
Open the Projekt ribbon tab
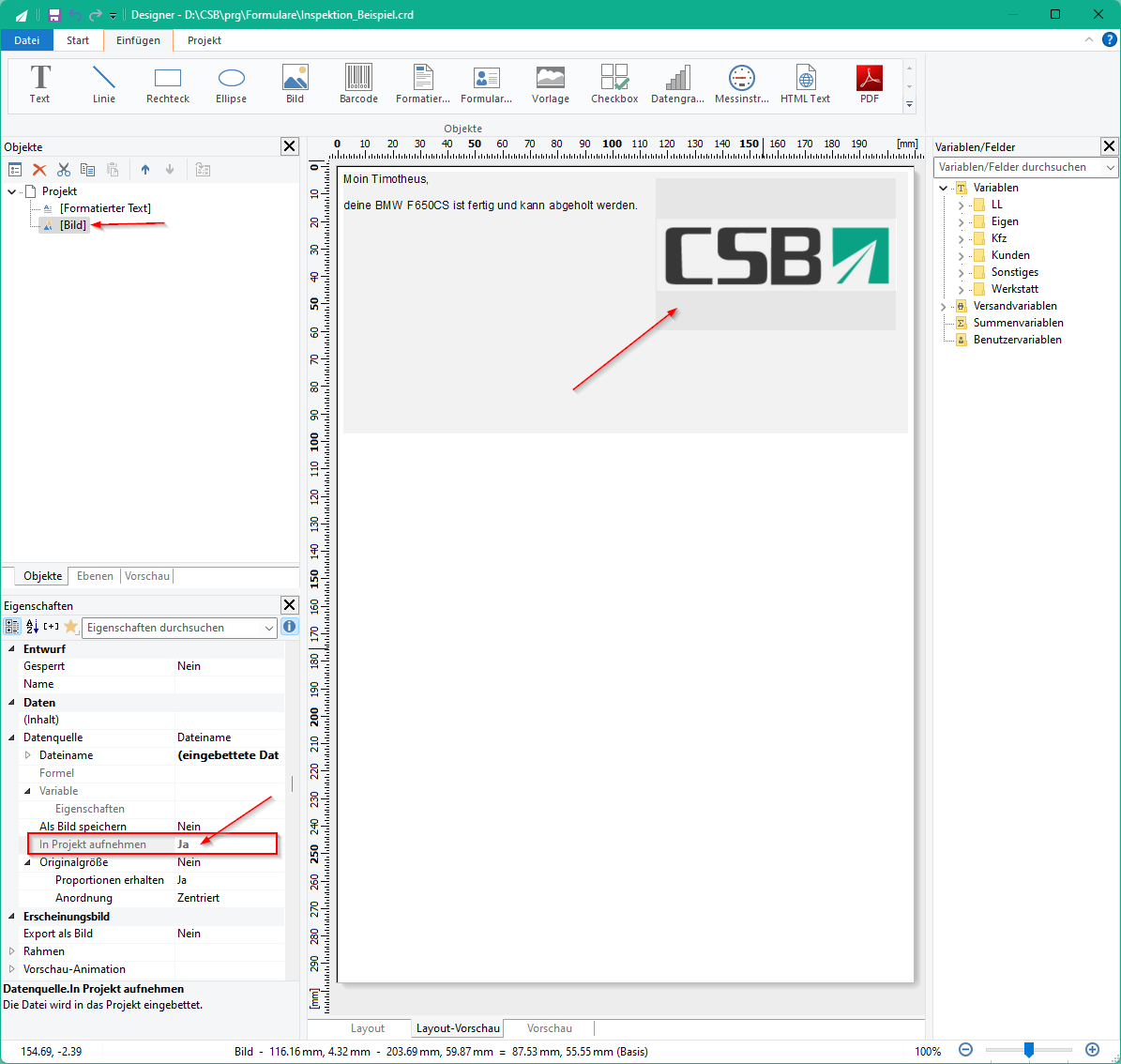click(x=205, y=40)
